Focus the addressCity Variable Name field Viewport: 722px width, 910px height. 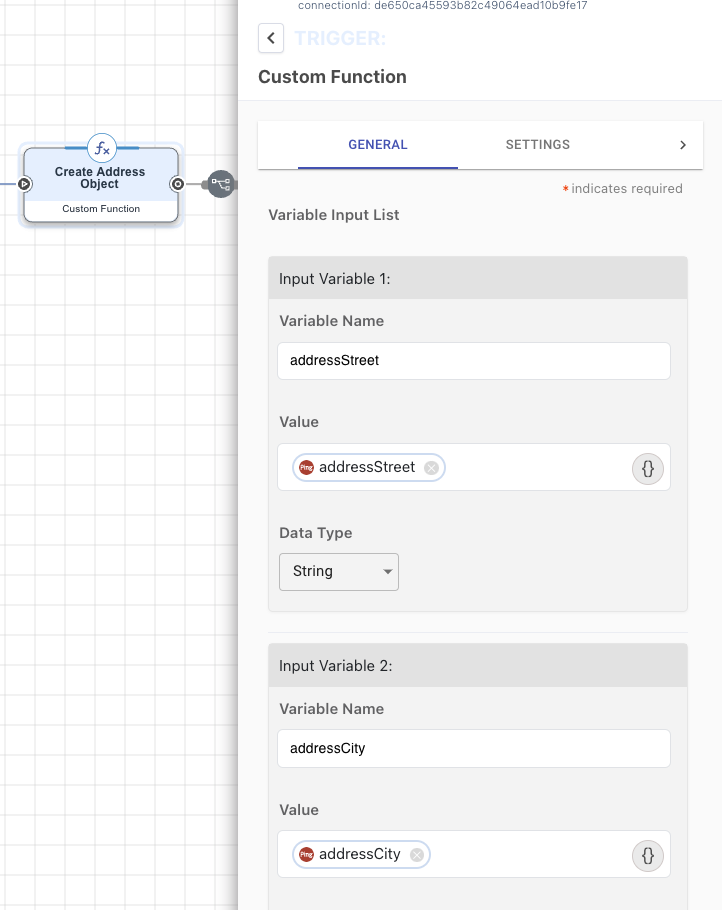[473, 748]
